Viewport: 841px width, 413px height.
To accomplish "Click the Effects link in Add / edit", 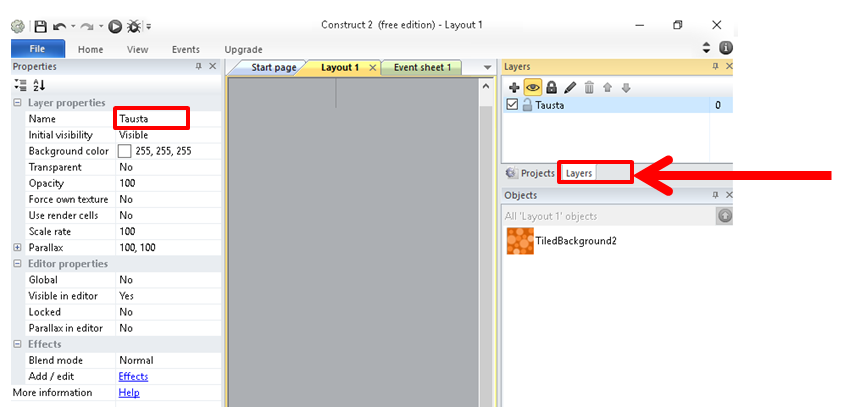I will click(x=133, y=376).
